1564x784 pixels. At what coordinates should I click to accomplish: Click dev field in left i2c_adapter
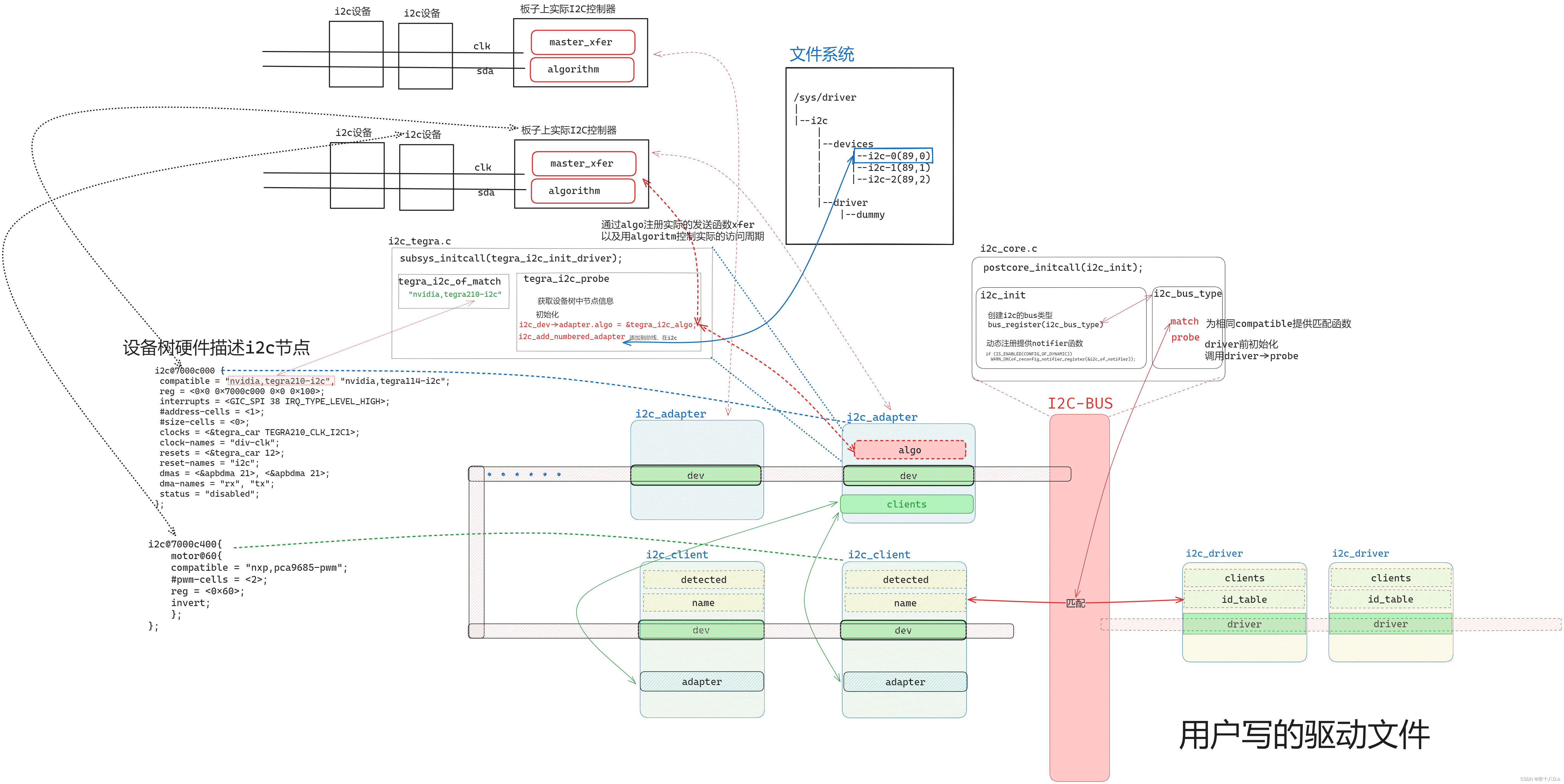coord(696,475)
